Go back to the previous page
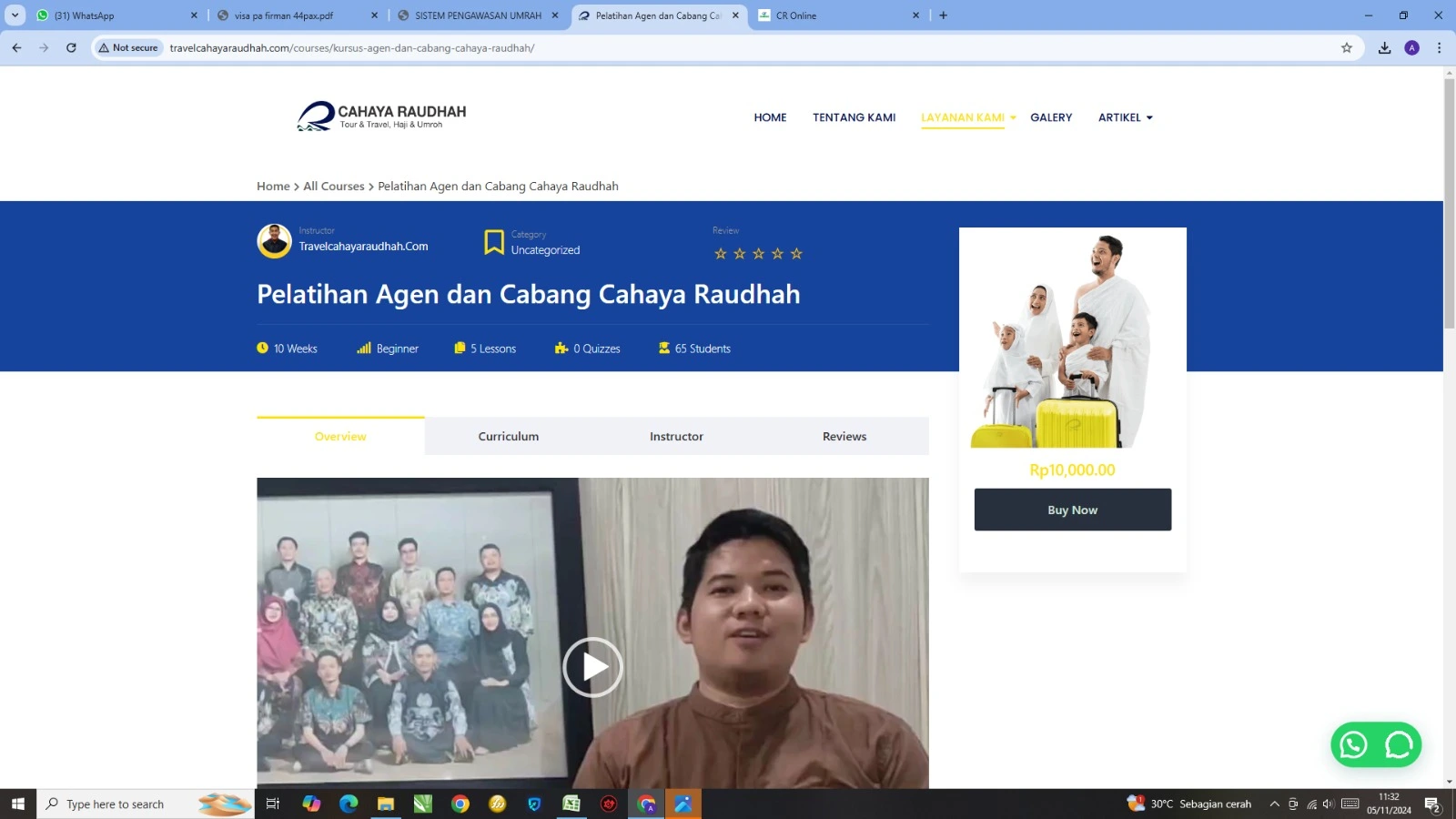Image resolution: width=1456 pixels, height=819 pixels. [x=16, y=48]
